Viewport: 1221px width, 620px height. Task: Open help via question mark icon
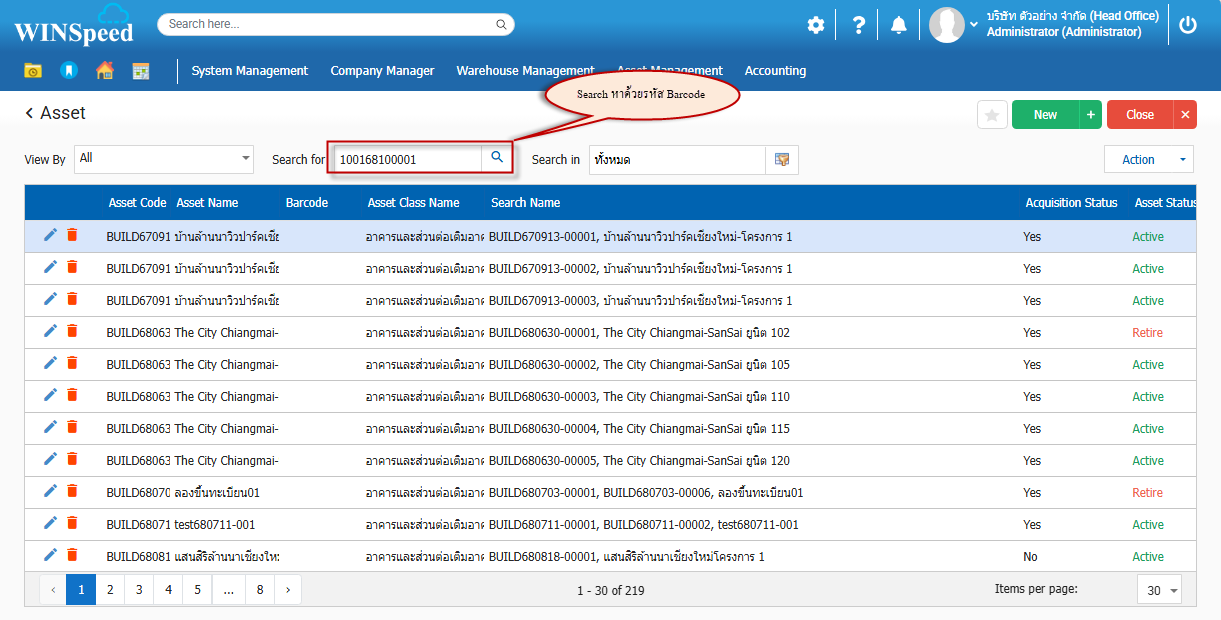(x=858, y=25)
